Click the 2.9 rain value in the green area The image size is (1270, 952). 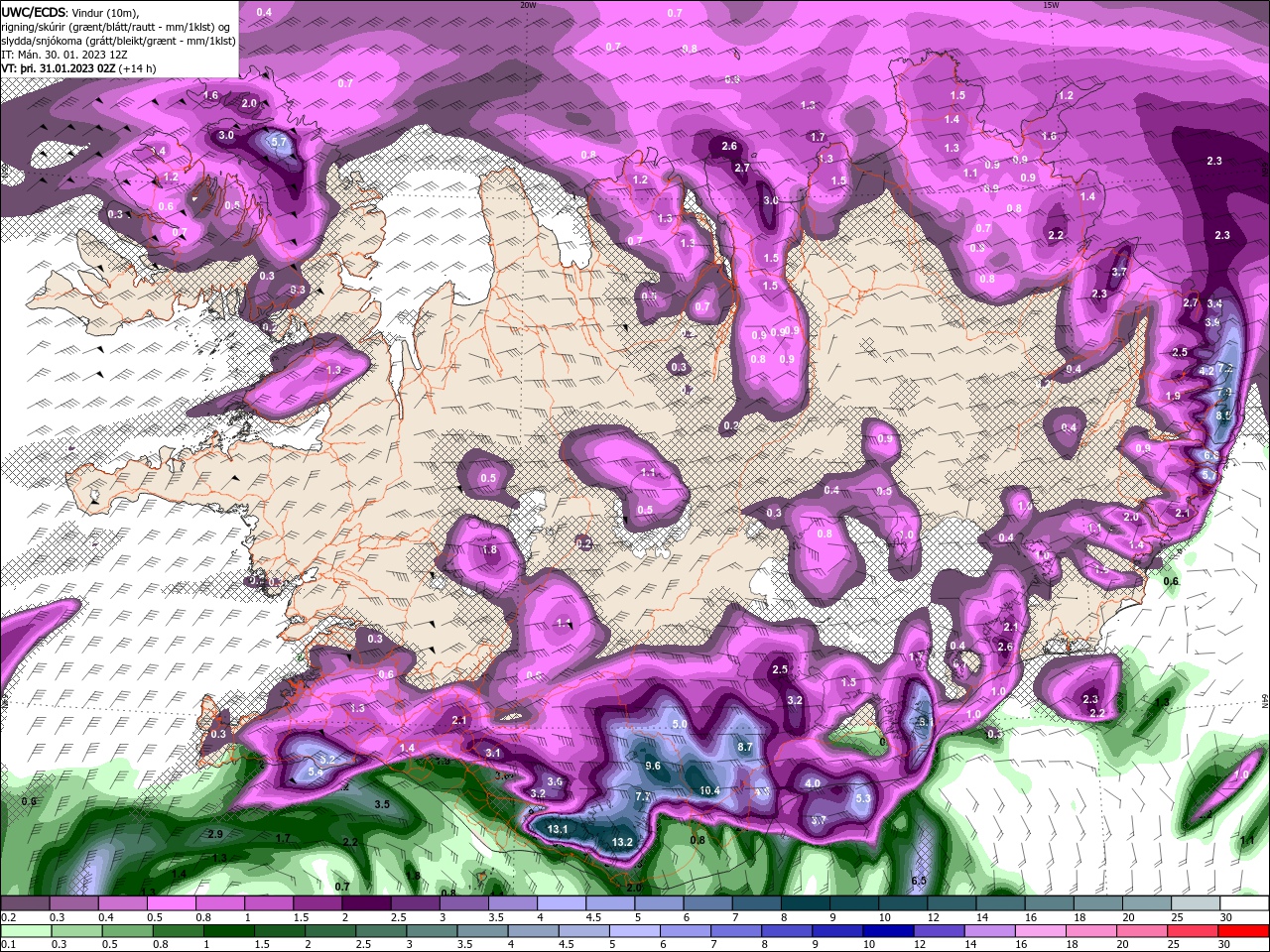tap(215, 834)
